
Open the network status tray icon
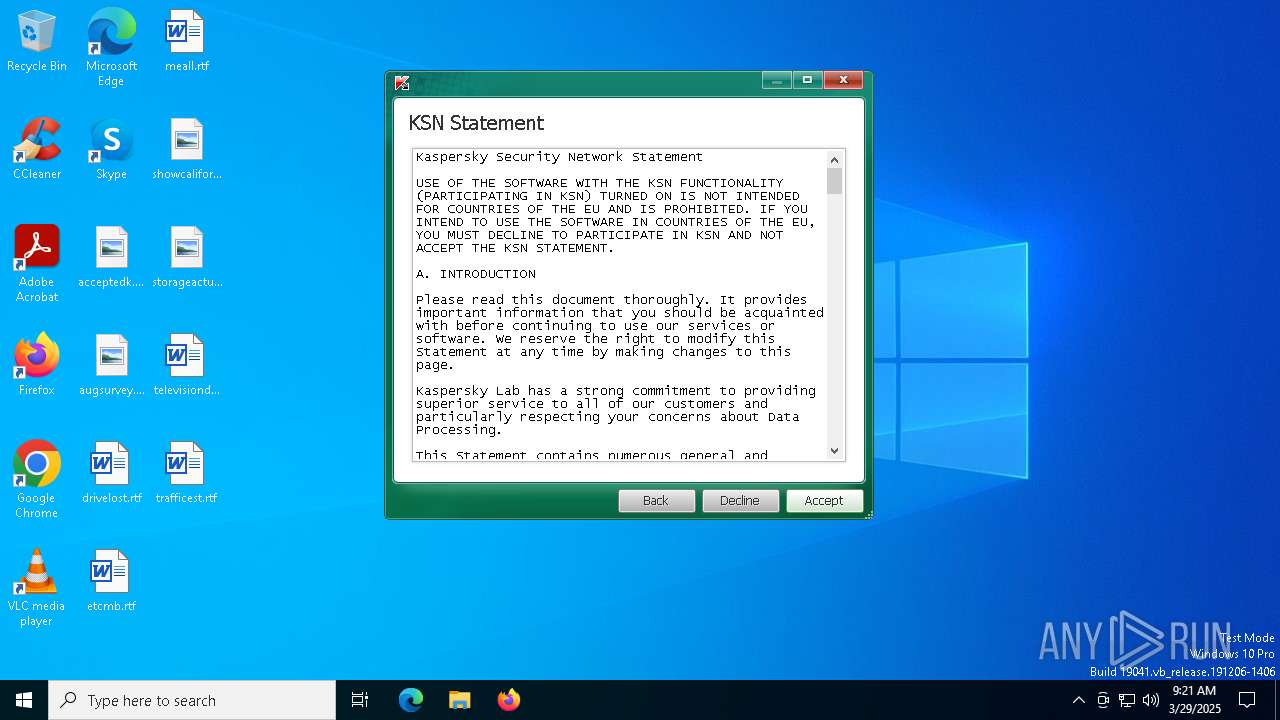tap(1127, 700)
